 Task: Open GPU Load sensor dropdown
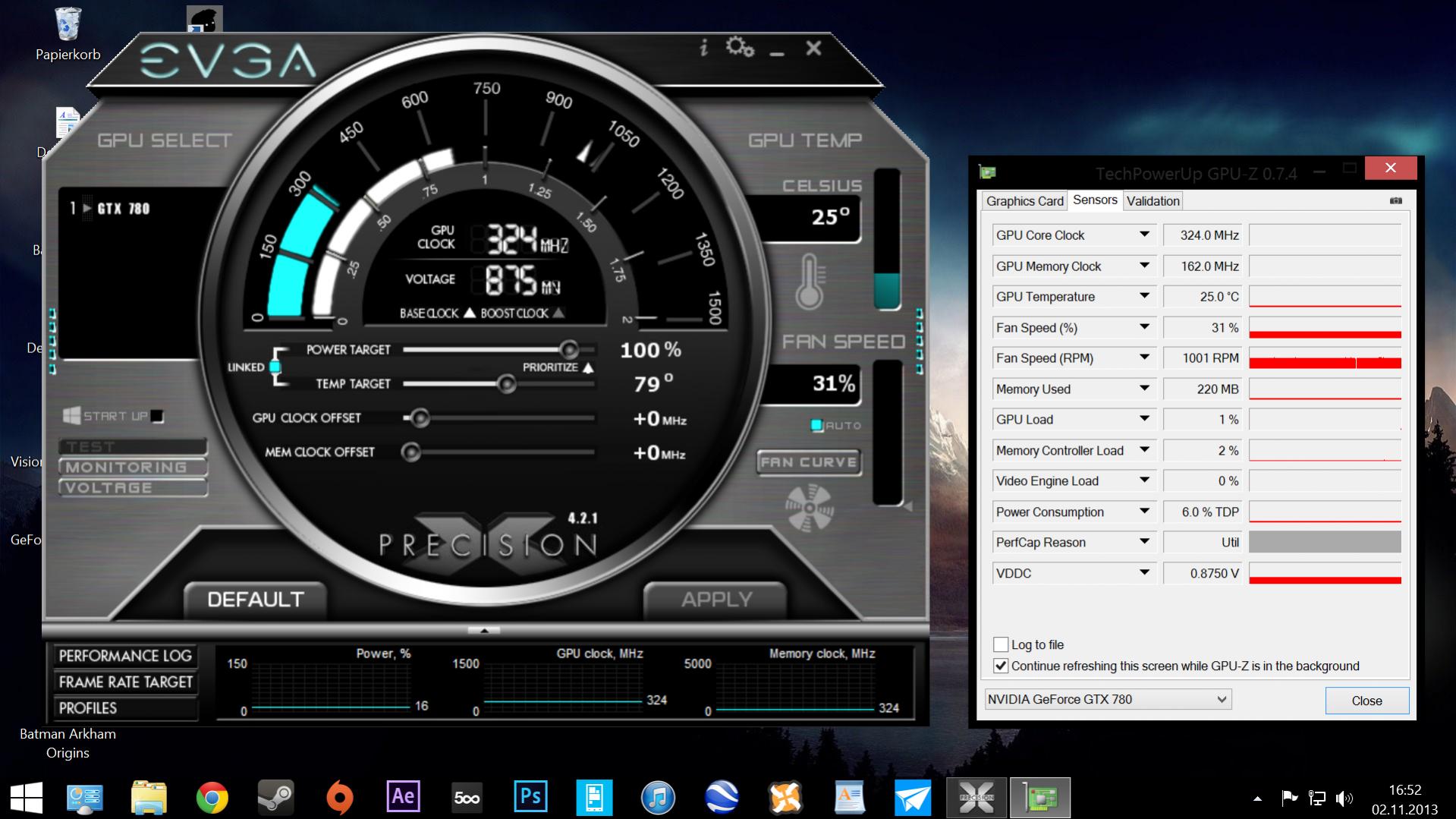[x=1144, y=420]
